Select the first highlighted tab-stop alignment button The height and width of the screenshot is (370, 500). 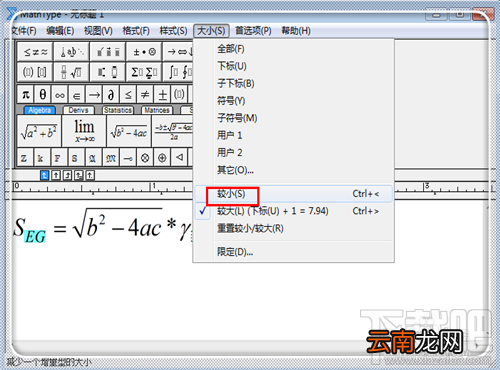pyautogui.click(x=44, y=175)
